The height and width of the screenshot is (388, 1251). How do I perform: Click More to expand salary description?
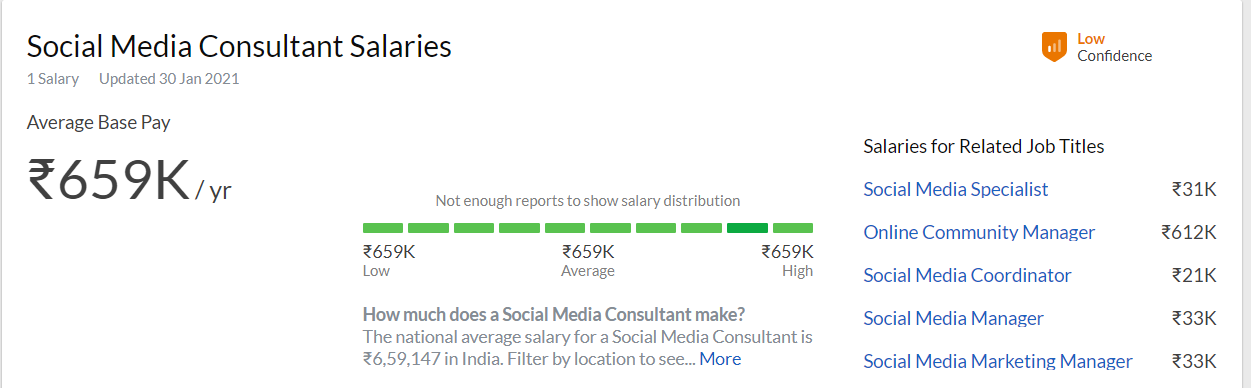click(x=720, y=359)
